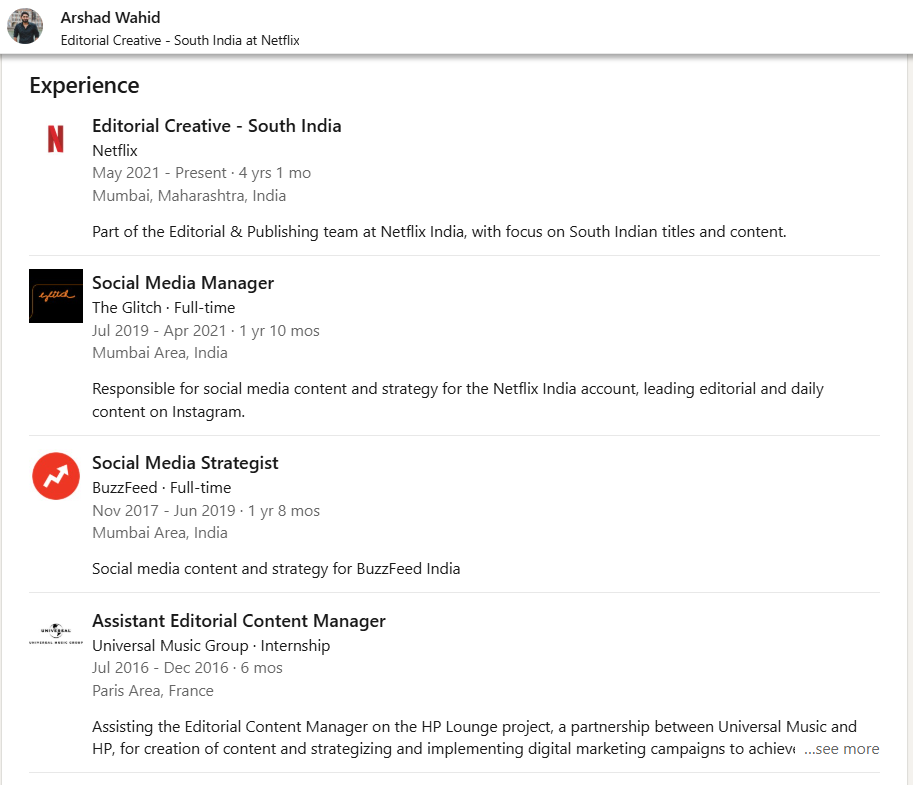Screen dimensions: 913x785
Task: Click The Glitch company logo
Action: pyautogui.click(x=56, y=296)
